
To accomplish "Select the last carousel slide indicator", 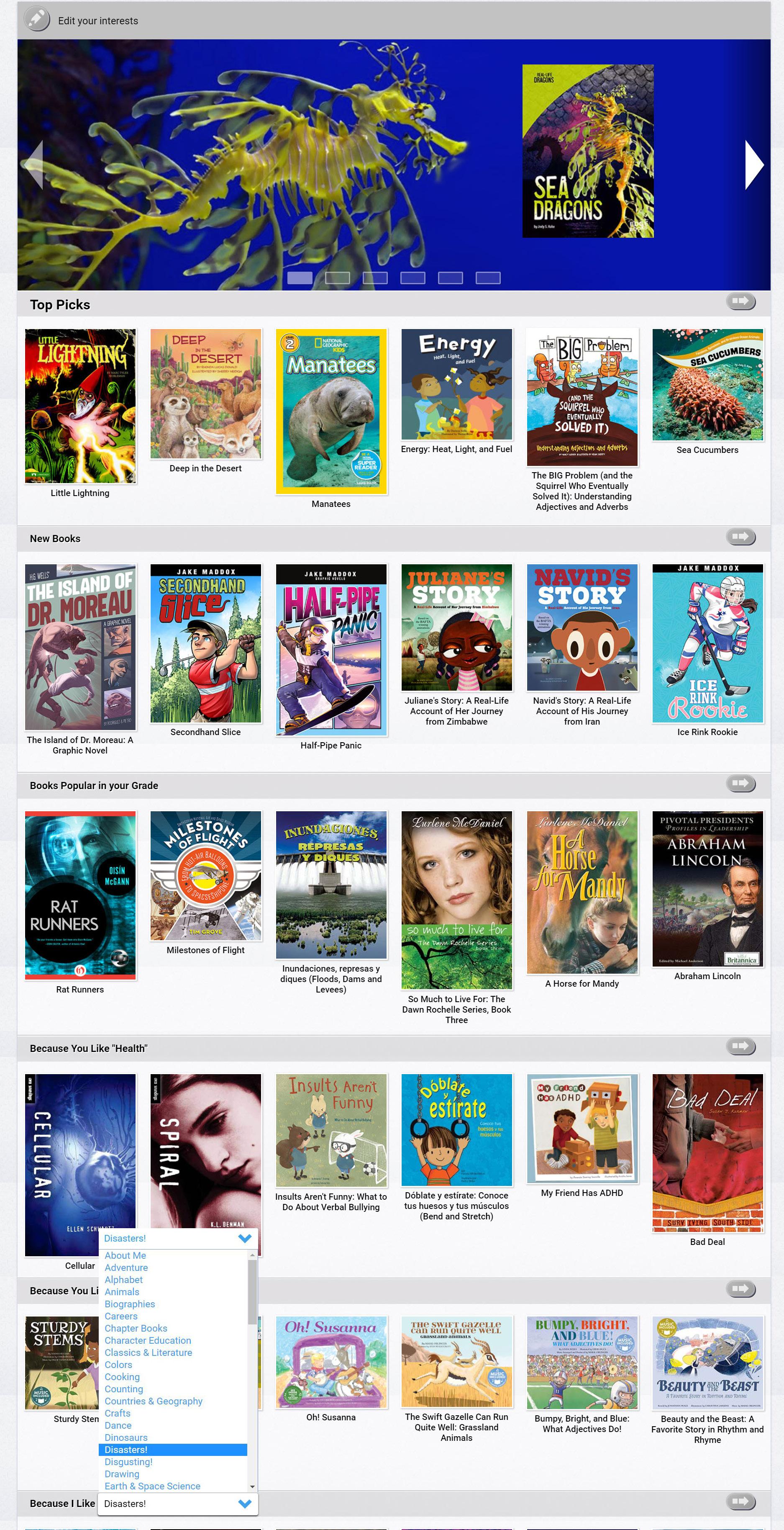I will (488, 278).
